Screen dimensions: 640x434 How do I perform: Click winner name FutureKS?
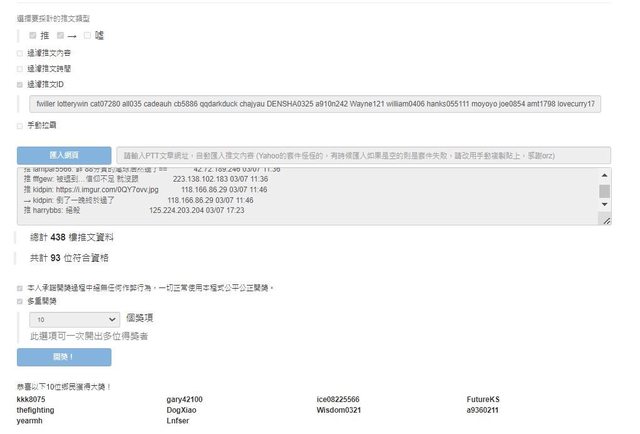point(483,399)
